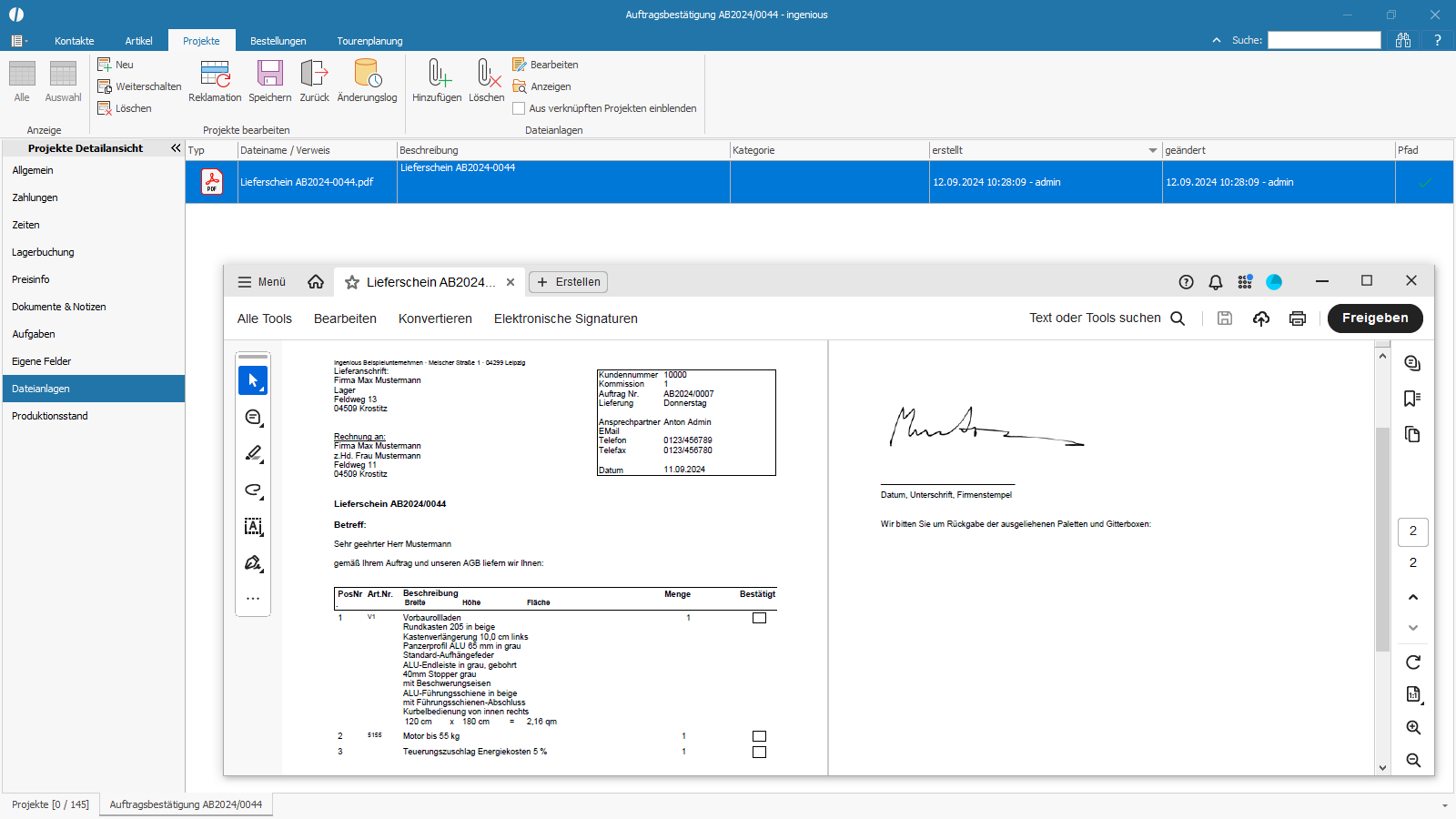The image size is (1456, 819).
Task: Select the fill and sign pen tool
Action: [x=253, y=562]
